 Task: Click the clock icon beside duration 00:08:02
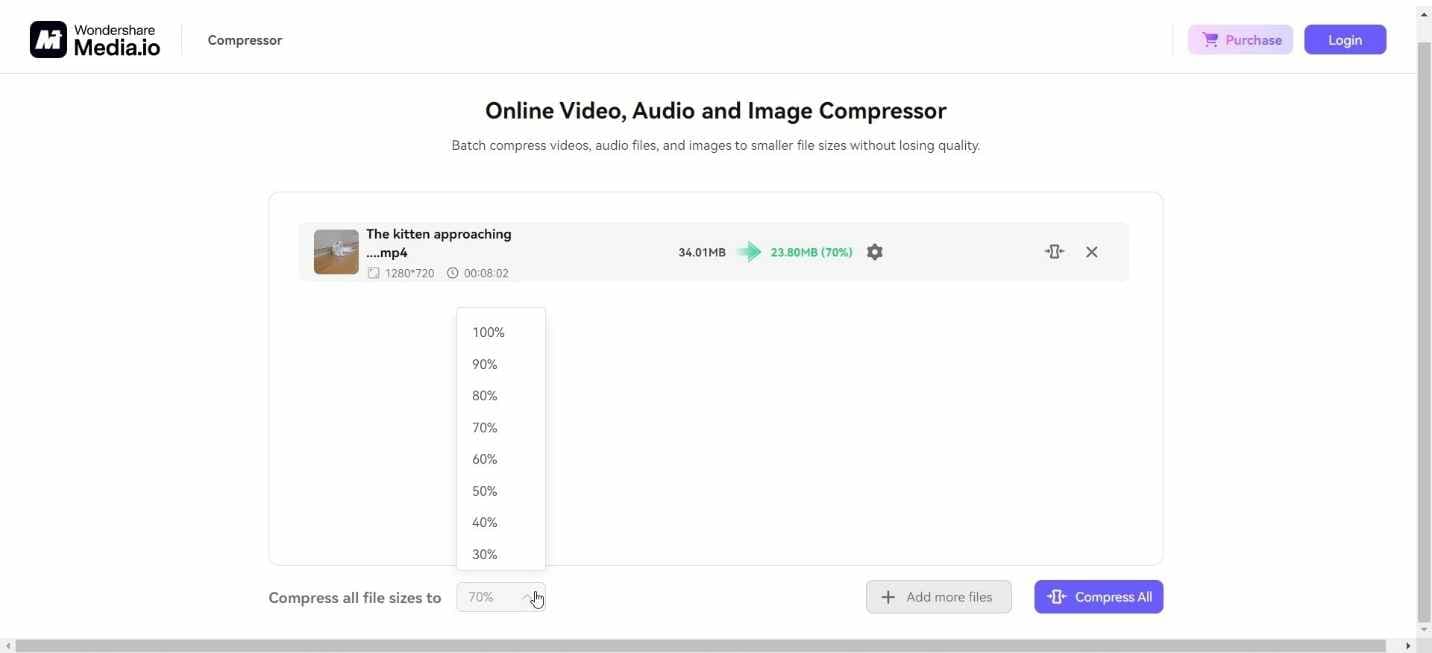pyautogui.click(x=453, y=272)
